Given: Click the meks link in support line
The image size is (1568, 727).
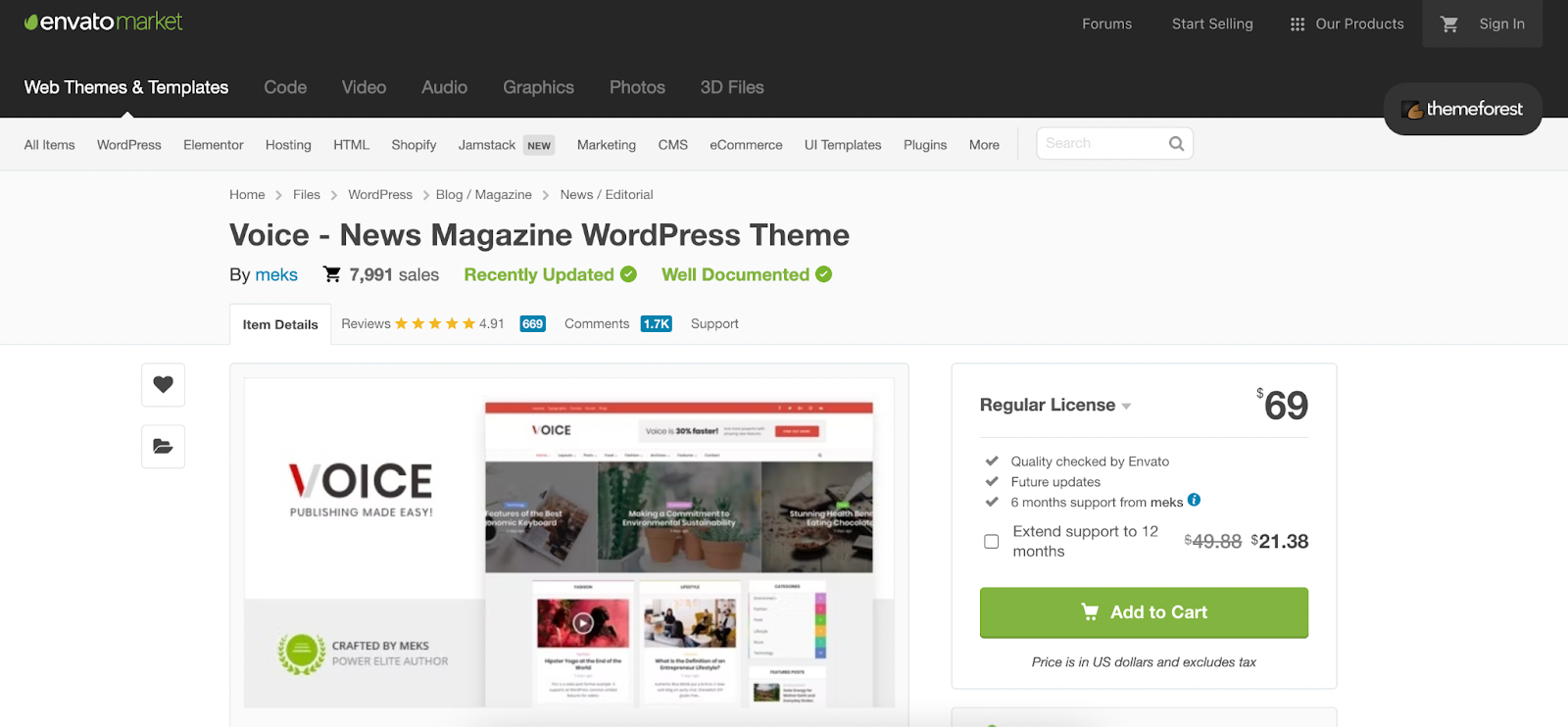Looking at the screenshot, I should pyautogui.click(x=1166, y=503).
